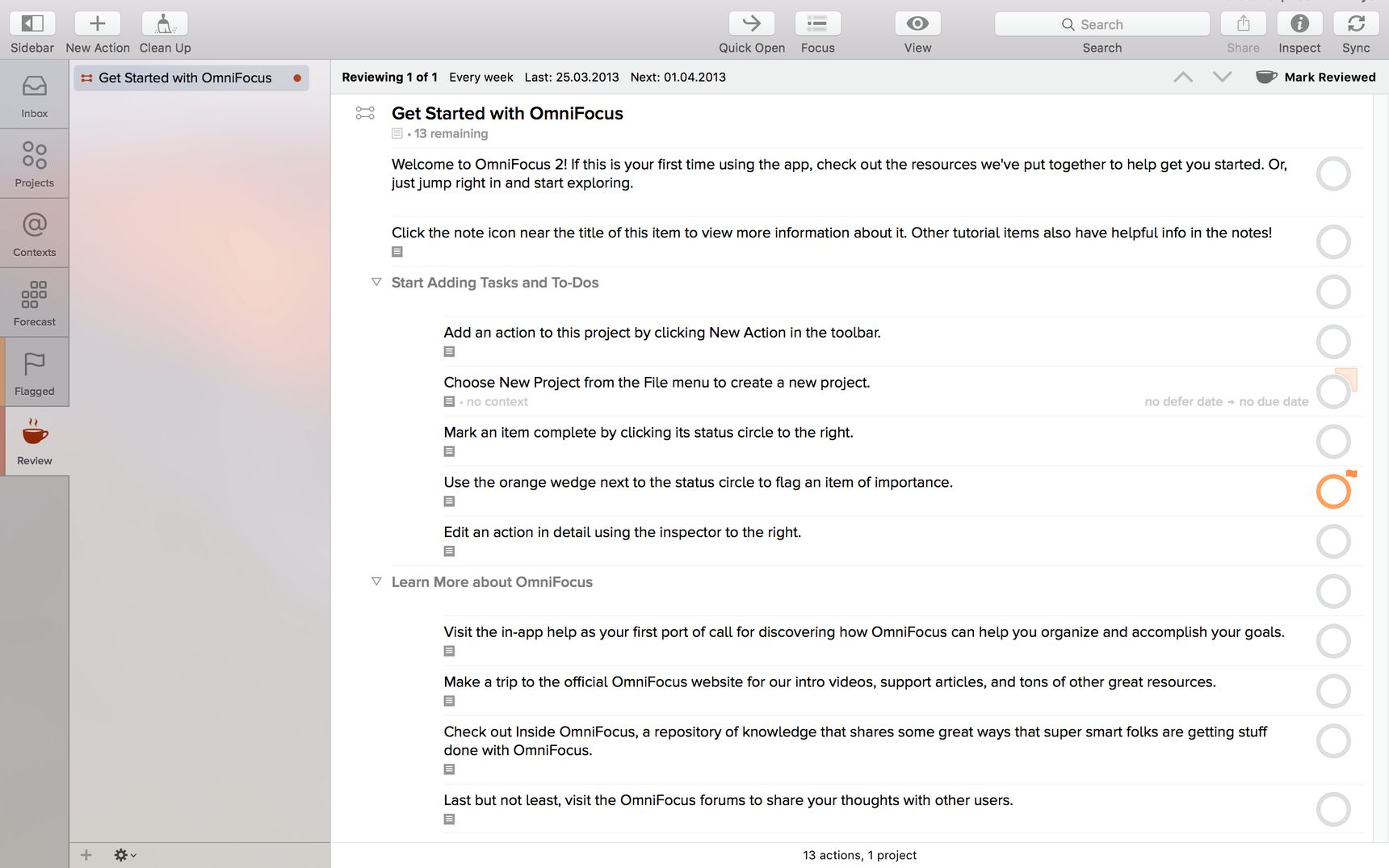Click the project type icon beside title
Image resolution: width=1389 pixels, height=868 pixels.
click(365, 113)
